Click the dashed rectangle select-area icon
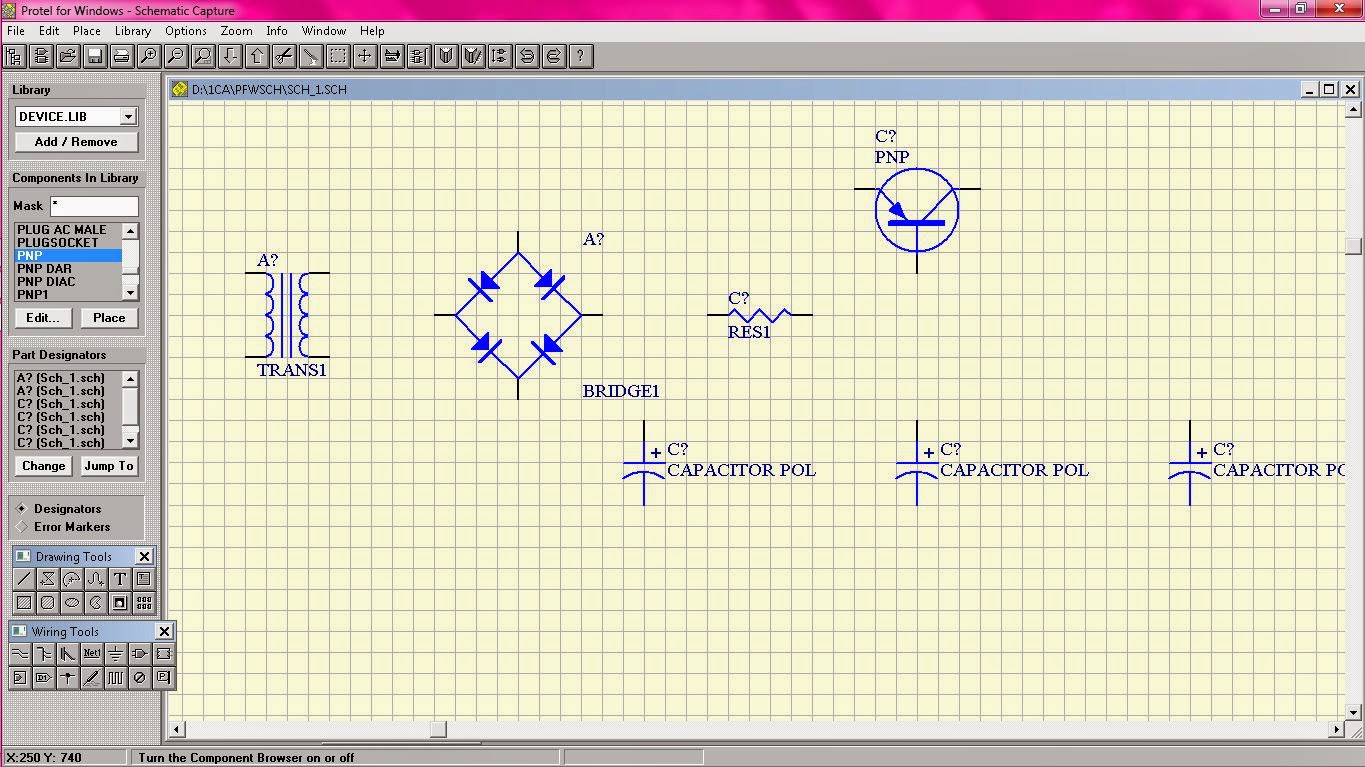This screenshot has width=1365, height=767. tap(338, 56)
